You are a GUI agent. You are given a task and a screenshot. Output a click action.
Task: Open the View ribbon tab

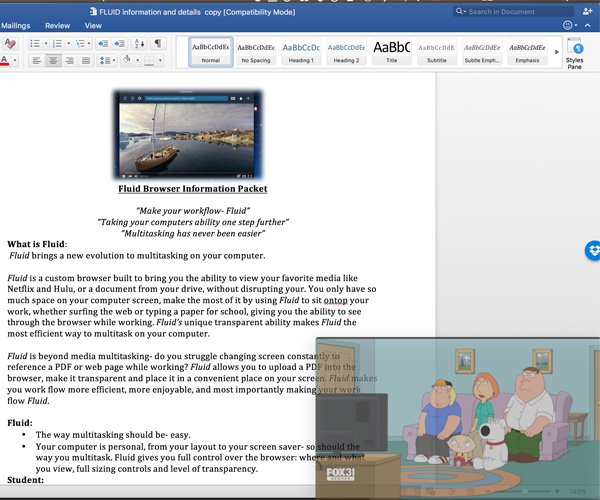coord(93,26)
